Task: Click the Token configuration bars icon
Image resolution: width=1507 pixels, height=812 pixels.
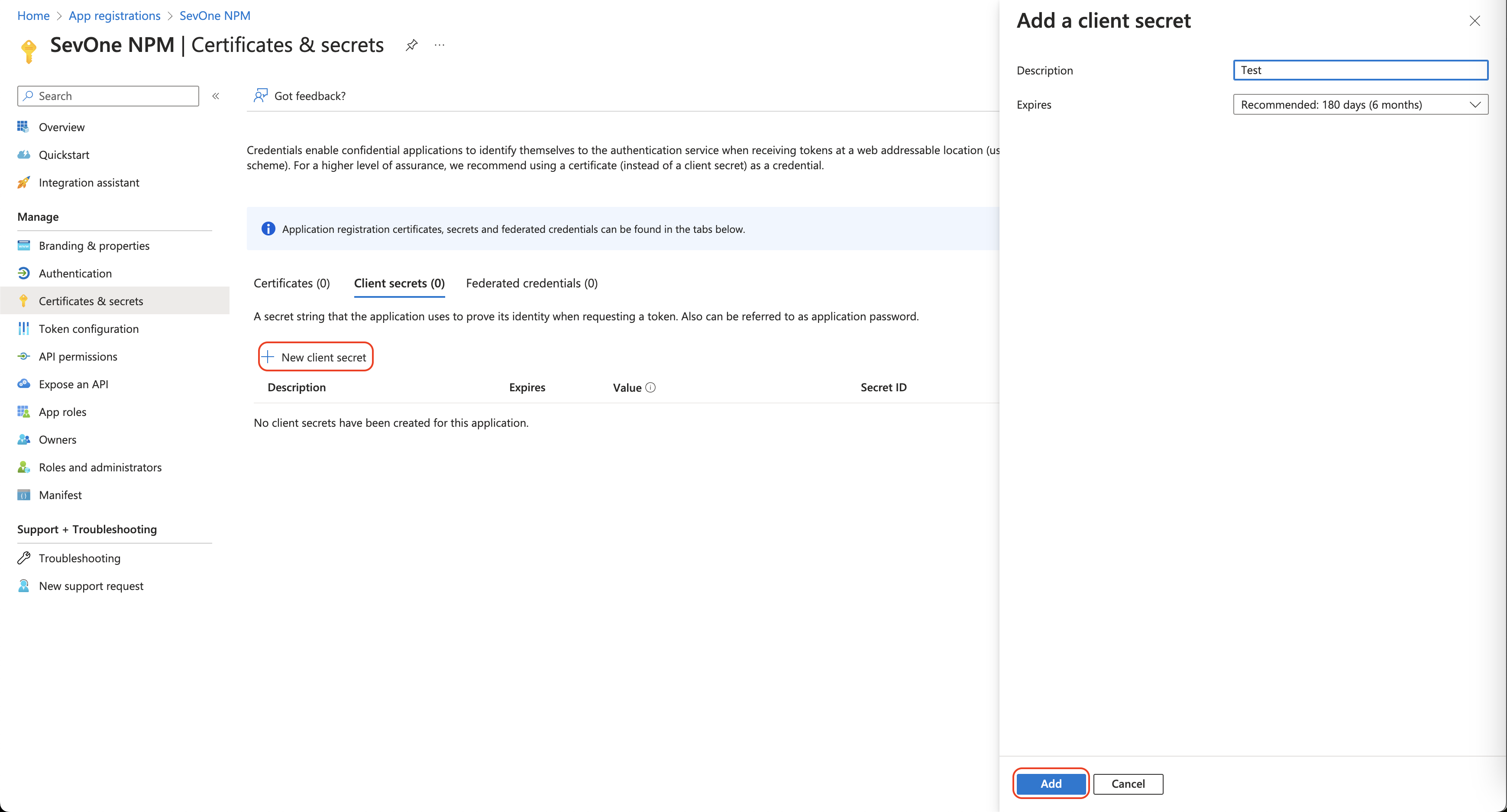Action: [23, 329]
